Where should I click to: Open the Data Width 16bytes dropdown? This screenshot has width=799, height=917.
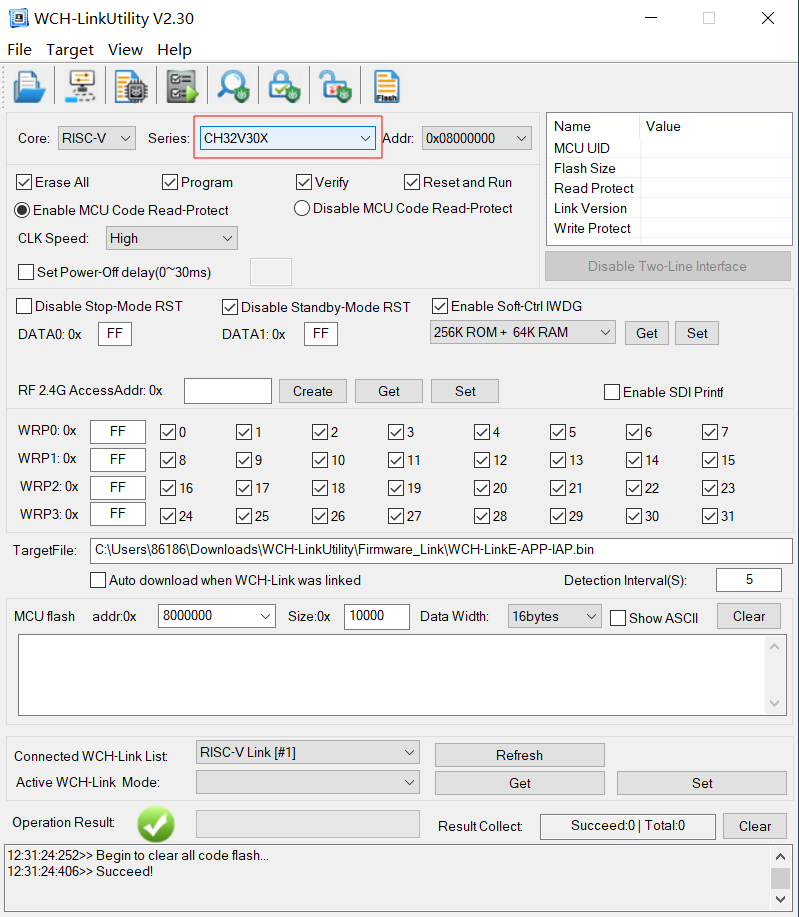(555, 616)
